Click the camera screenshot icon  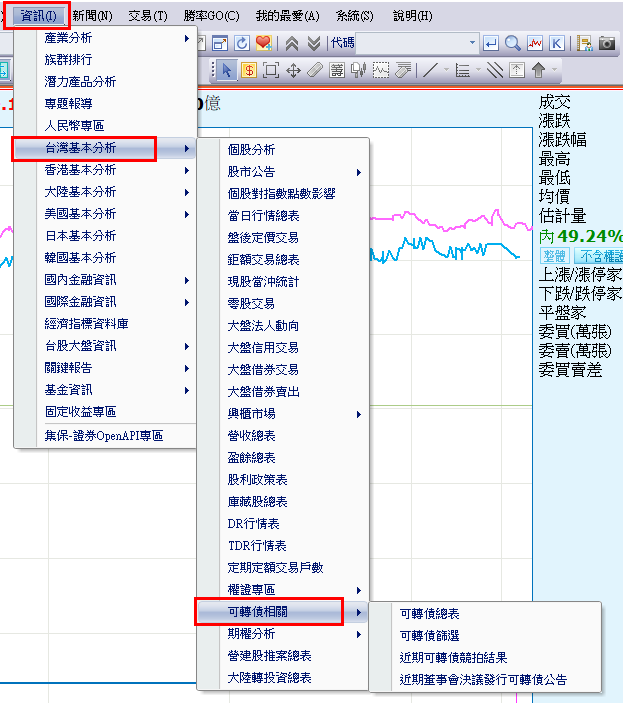click(x=607, y=43)
